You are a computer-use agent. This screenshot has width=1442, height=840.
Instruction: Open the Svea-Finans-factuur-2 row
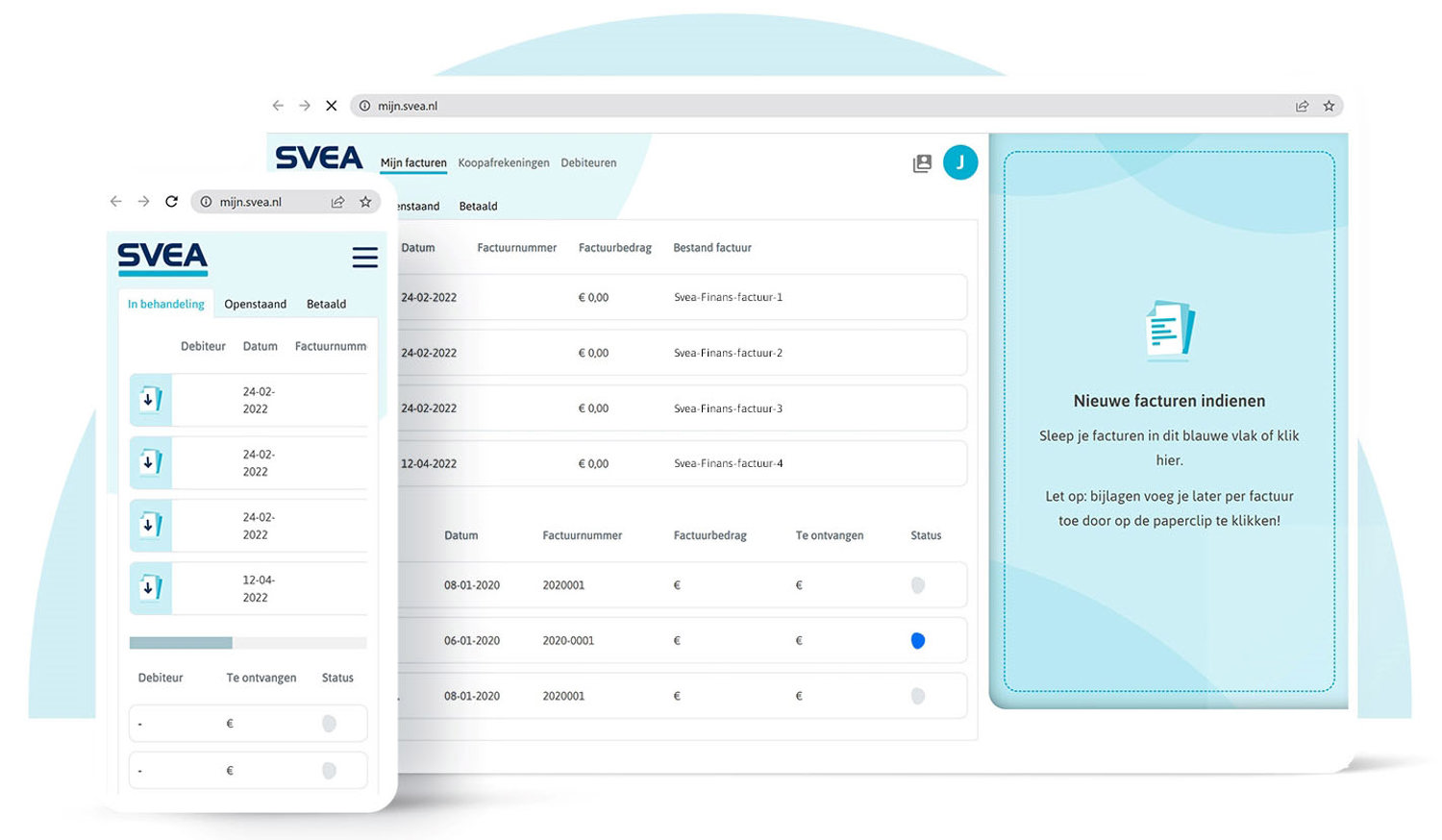tap(682, 353)
